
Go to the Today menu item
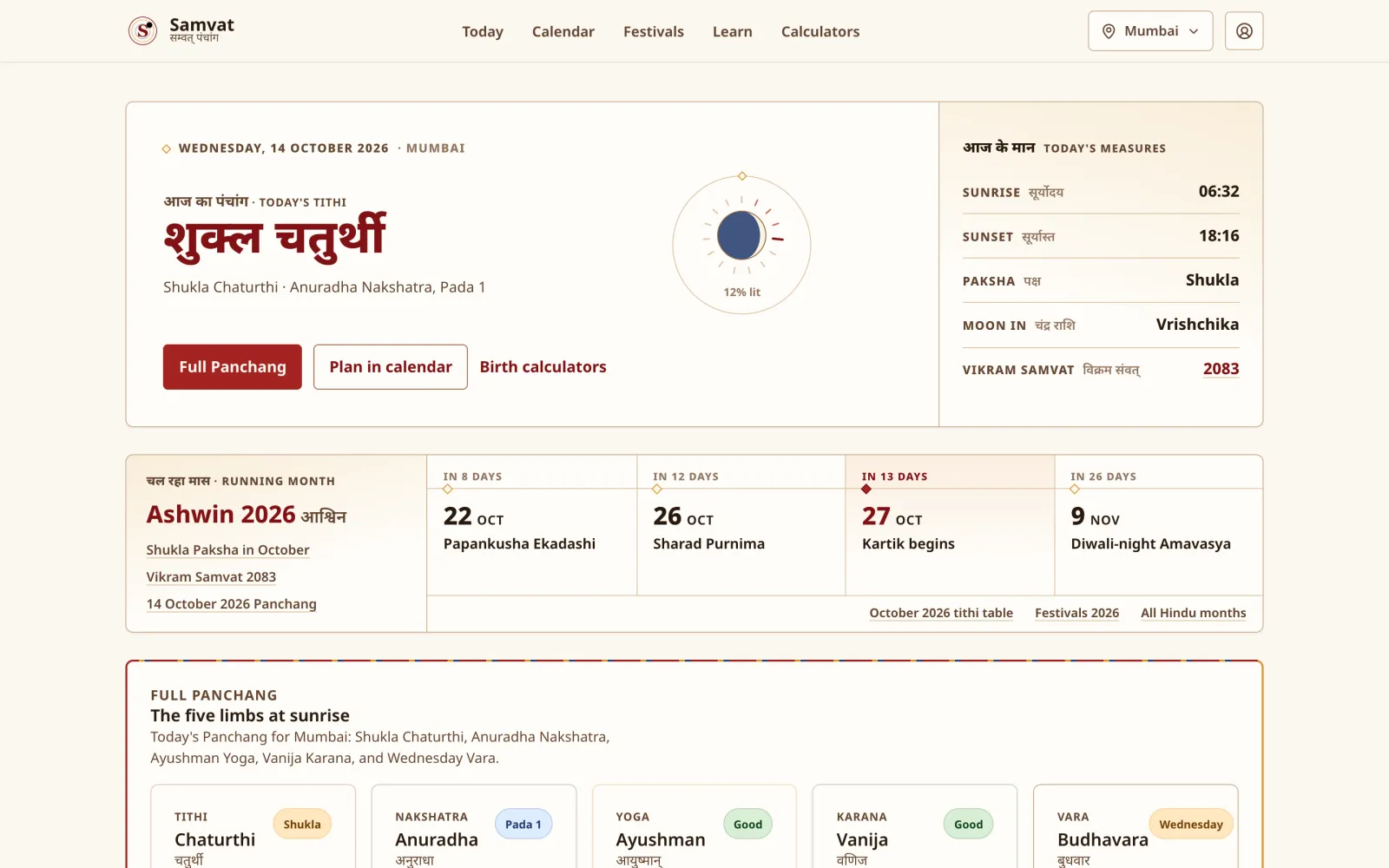(483, 31)
